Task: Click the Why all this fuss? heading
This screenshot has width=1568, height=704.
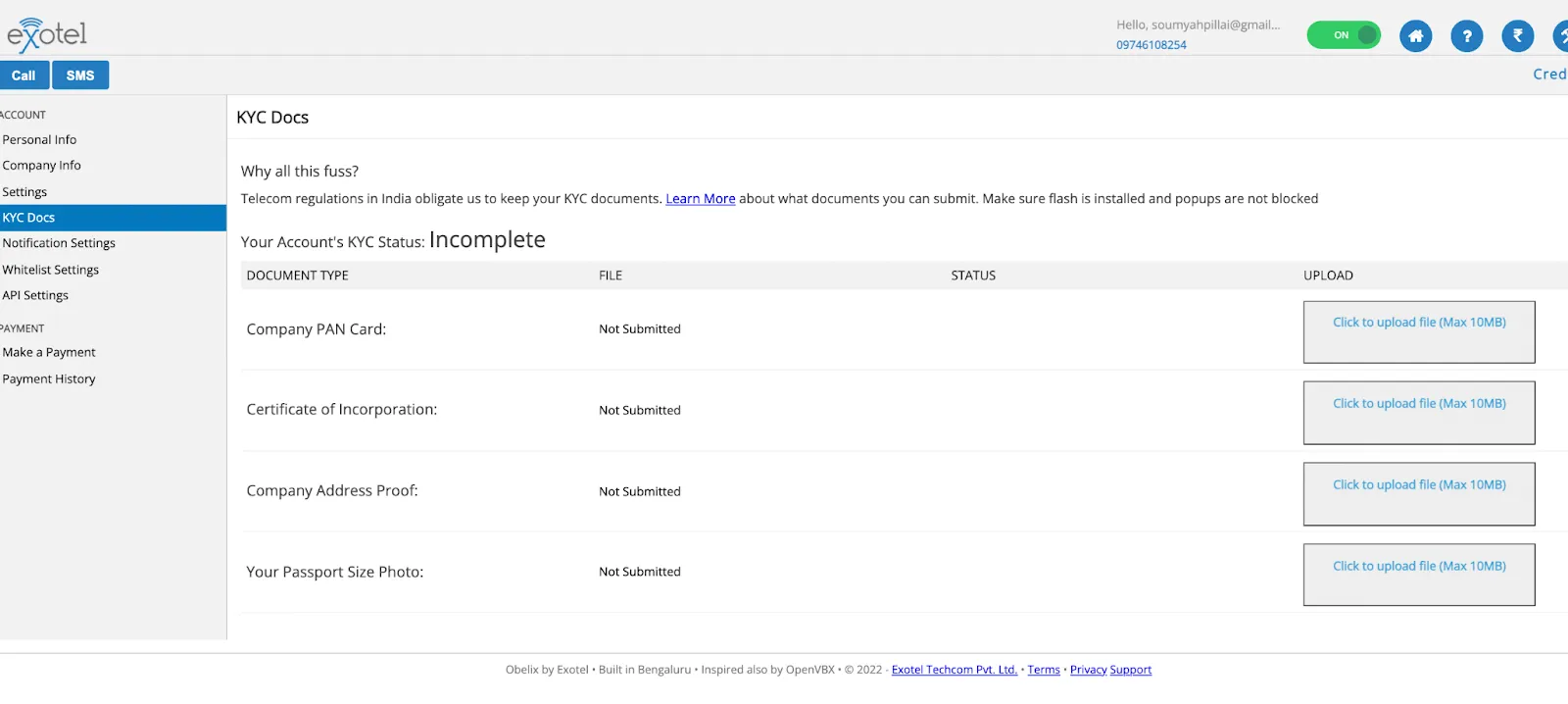Action: point(300,171)
